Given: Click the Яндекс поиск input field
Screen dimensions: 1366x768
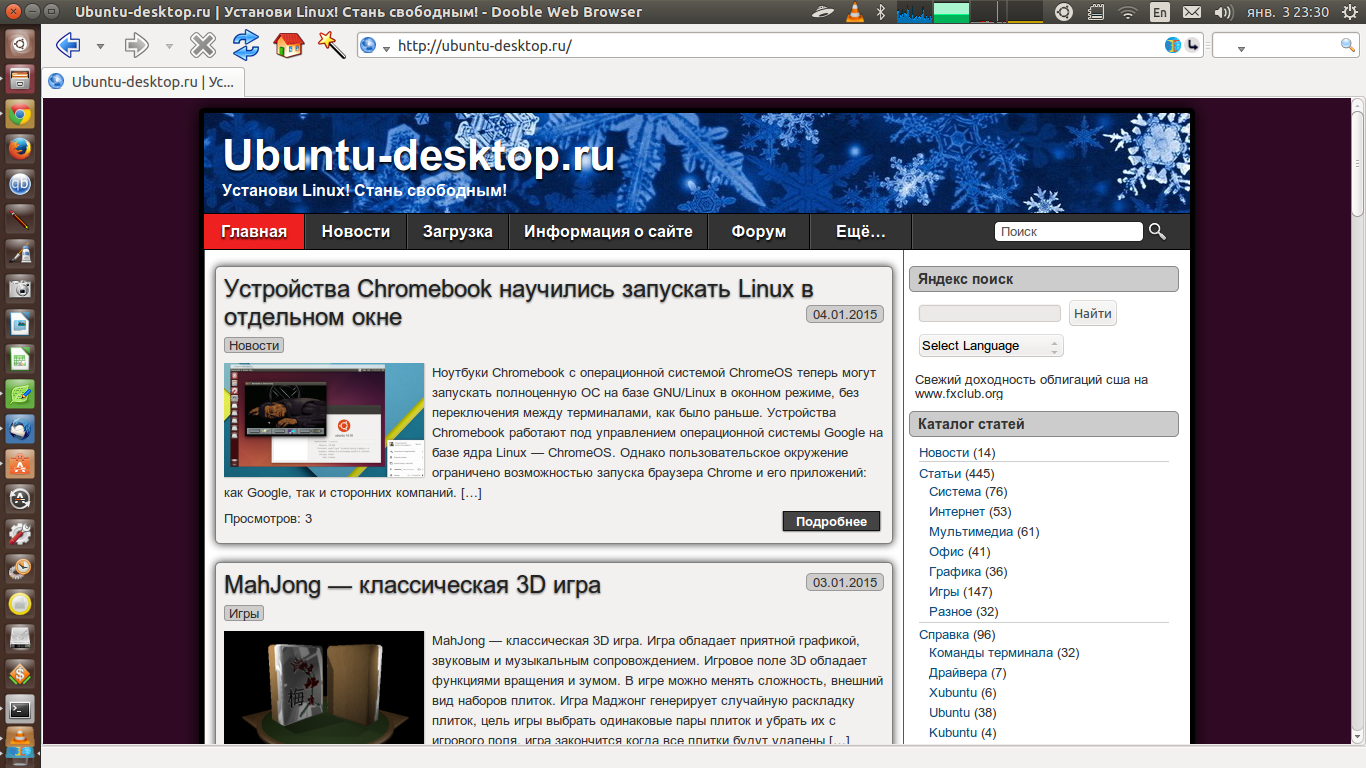Looking at the screenshot, I should pos(990,313).
